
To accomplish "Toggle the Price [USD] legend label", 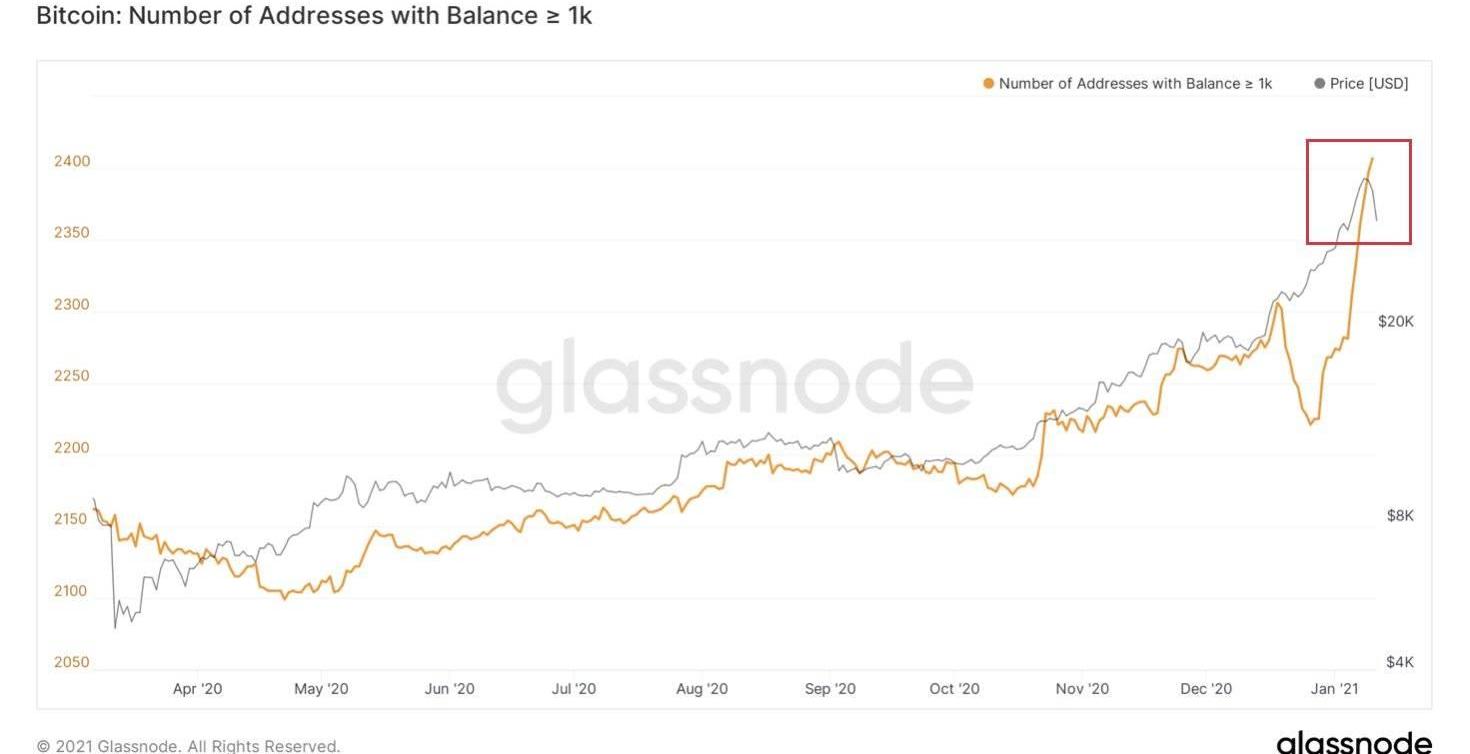I will [x=1368, y=84].
